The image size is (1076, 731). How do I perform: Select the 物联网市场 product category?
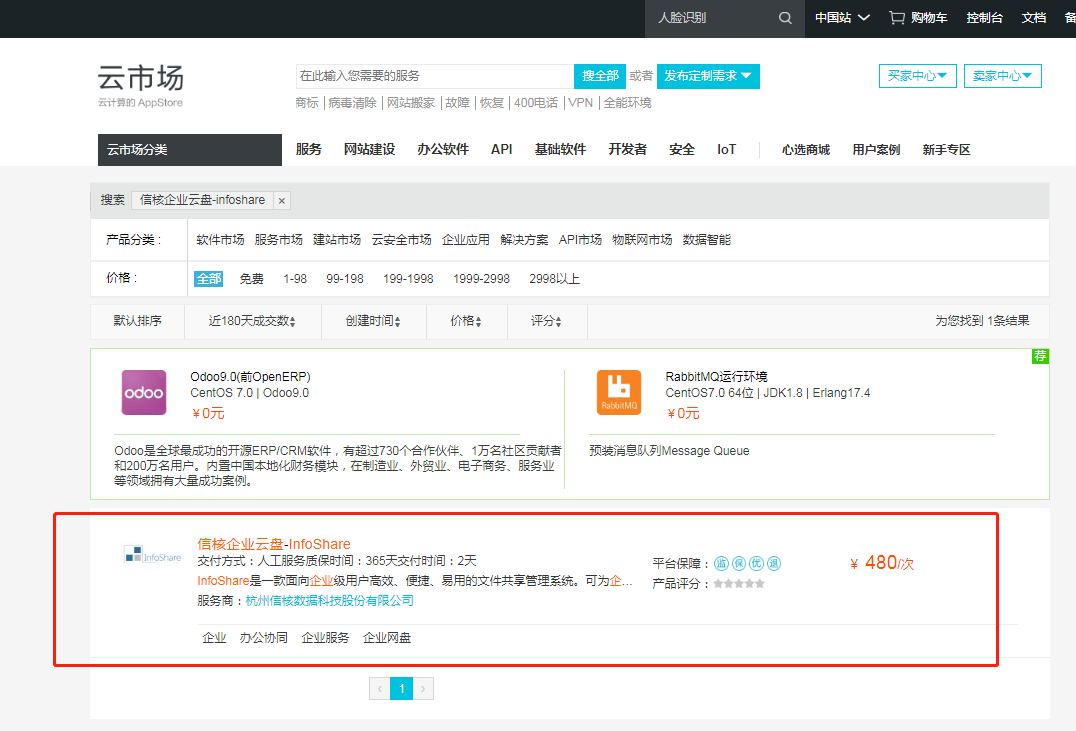point(642,240)
